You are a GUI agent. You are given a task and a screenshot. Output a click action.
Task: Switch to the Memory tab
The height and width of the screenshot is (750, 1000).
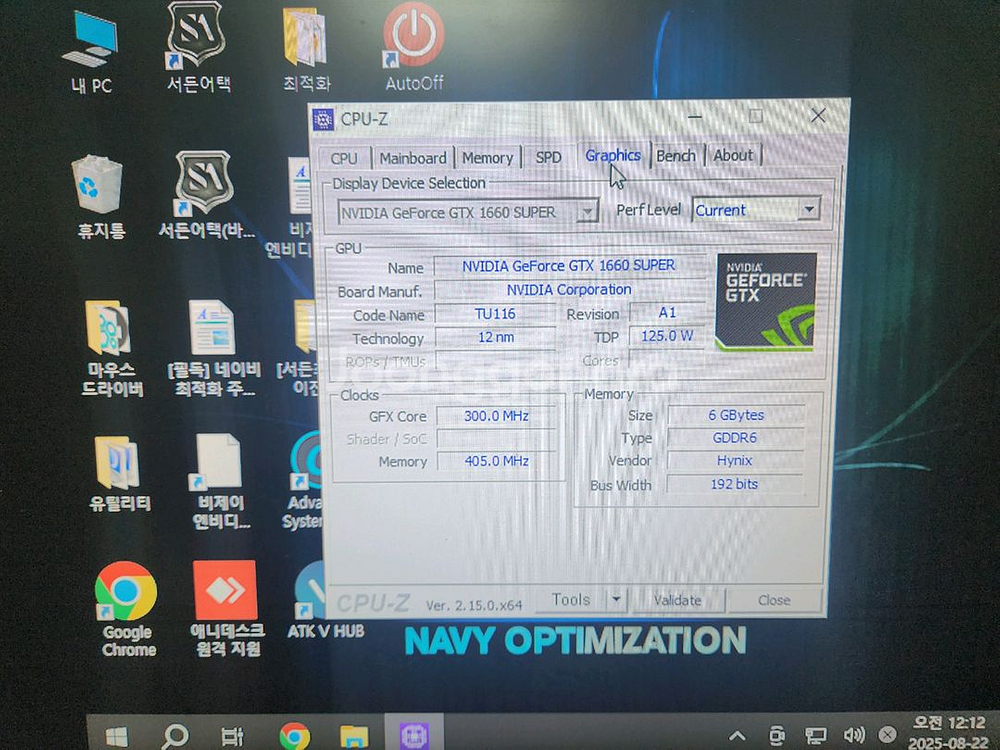487,158
